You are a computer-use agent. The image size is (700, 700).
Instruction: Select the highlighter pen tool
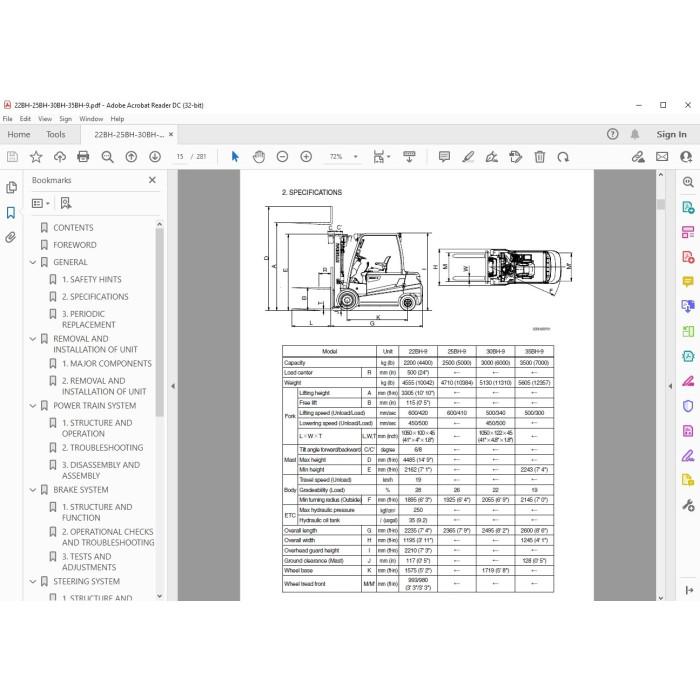click(468, 157)
